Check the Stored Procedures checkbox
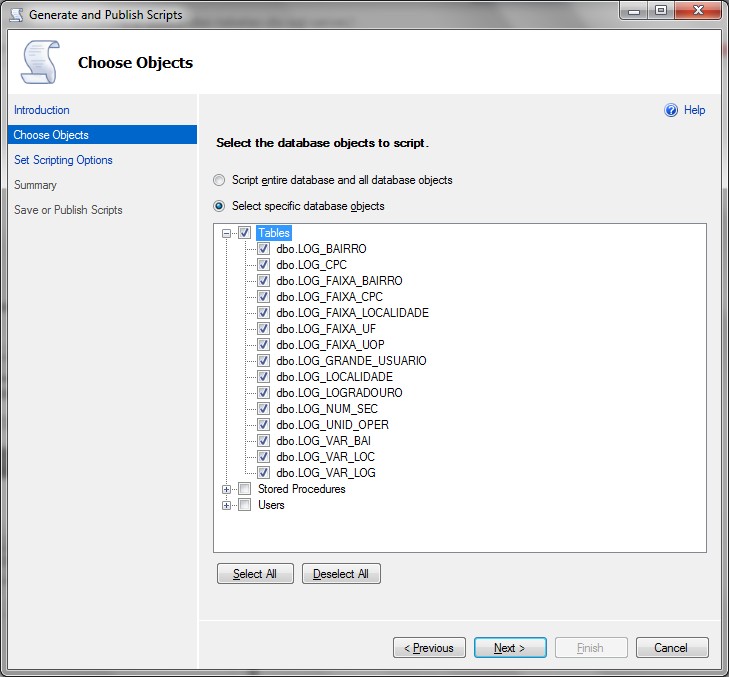Viewport: 729px width, 677px height. [245, 489]
